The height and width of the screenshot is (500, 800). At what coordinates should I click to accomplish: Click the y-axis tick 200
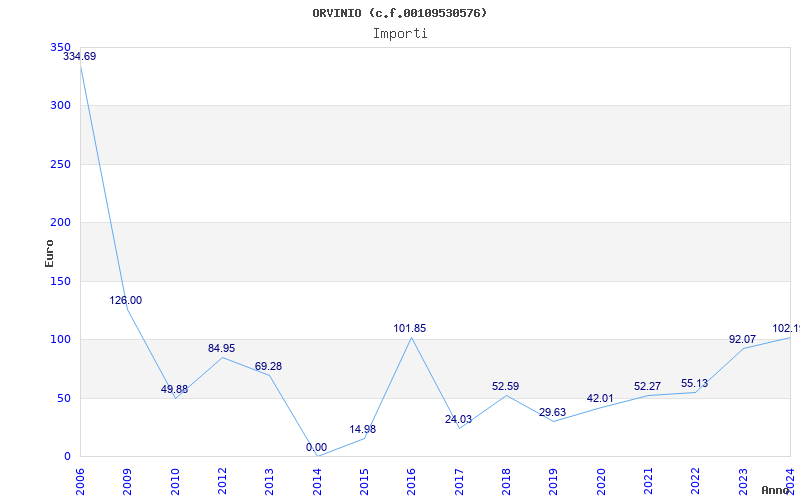click(60, 222)
